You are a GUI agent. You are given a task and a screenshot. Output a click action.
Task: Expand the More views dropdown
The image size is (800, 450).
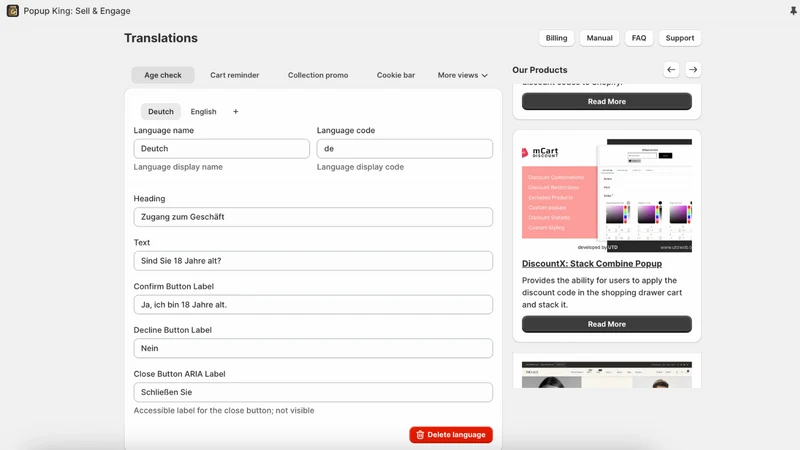click(462, 75)
